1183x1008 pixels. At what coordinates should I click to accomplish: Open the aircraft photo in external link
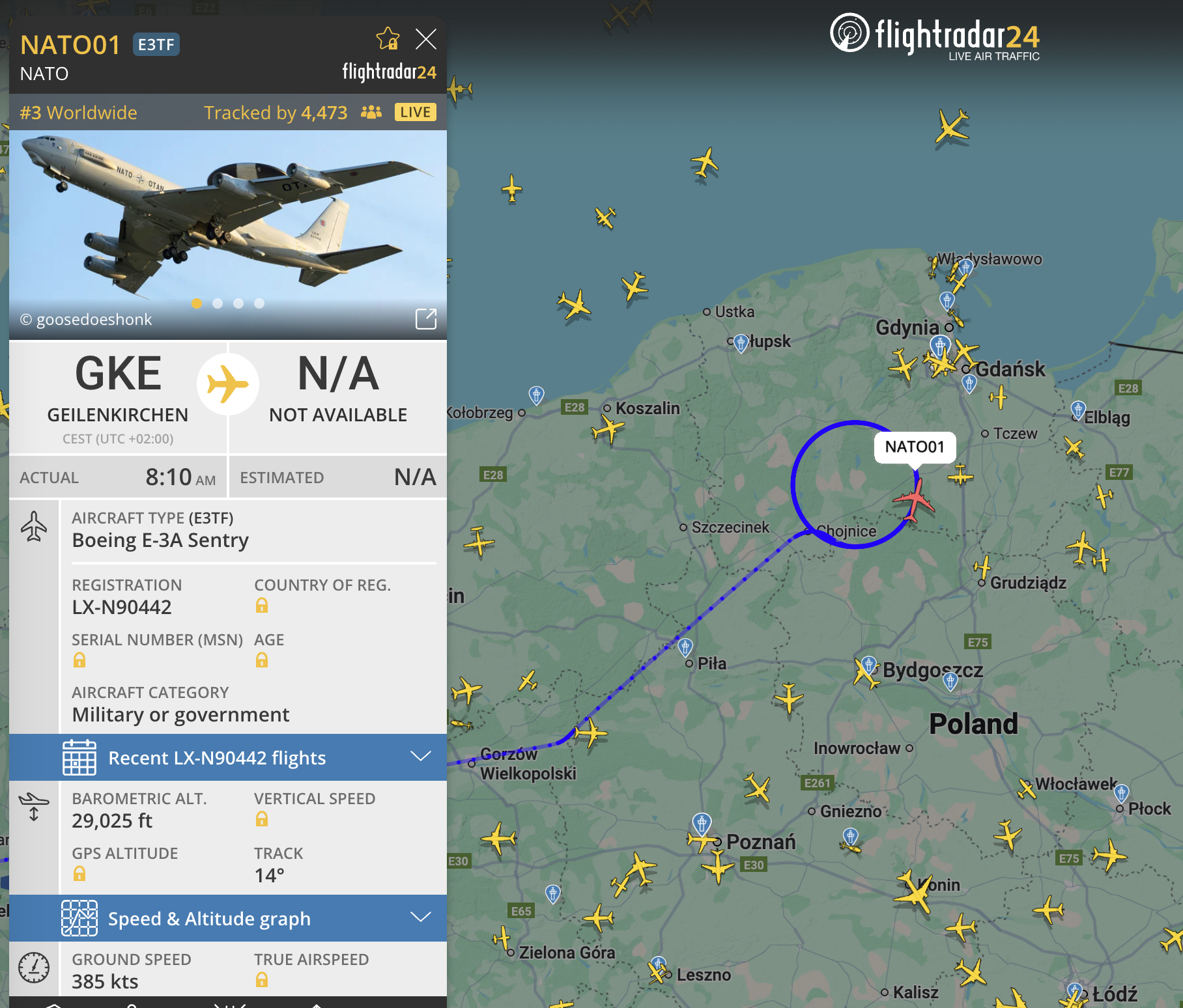(x=426, y=319)
